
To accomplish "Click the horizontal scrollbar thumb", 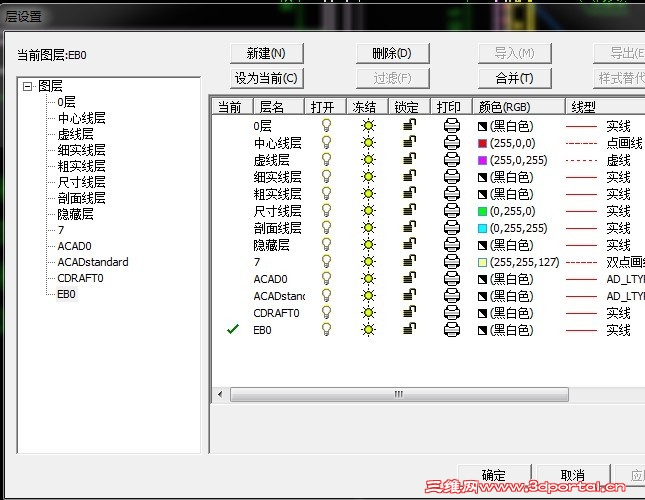I will [x=399, y=394].
